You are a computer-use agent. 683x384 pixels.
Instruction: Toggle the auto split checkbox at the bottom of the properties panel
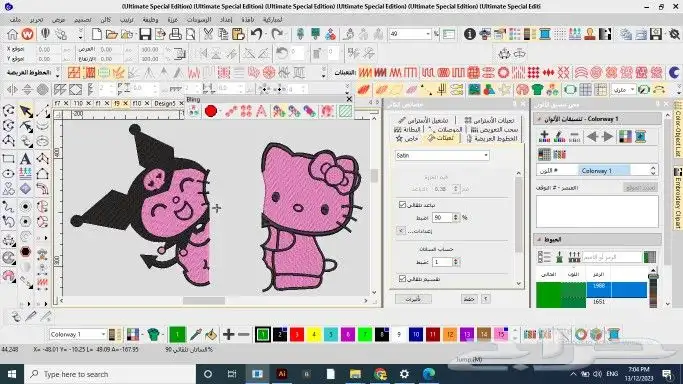click(x=402, y=278)
